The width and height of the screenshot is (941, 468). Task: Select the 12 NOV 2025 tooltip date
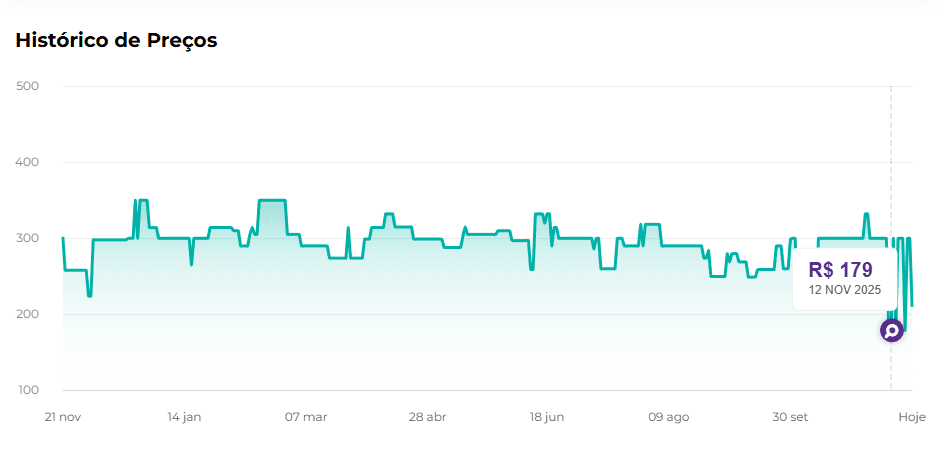845,290
